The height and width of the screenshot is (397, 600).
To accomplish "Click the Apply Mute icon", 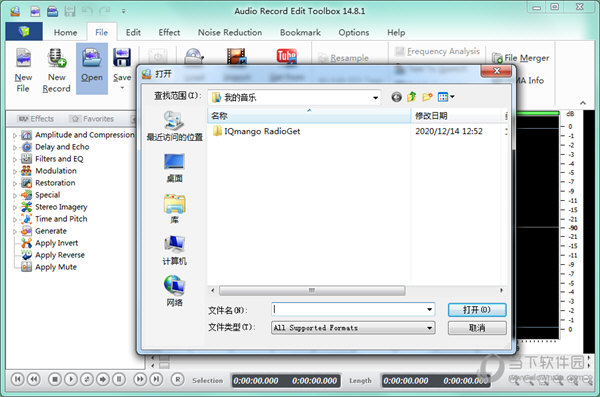I will click(x=26, y=267).
